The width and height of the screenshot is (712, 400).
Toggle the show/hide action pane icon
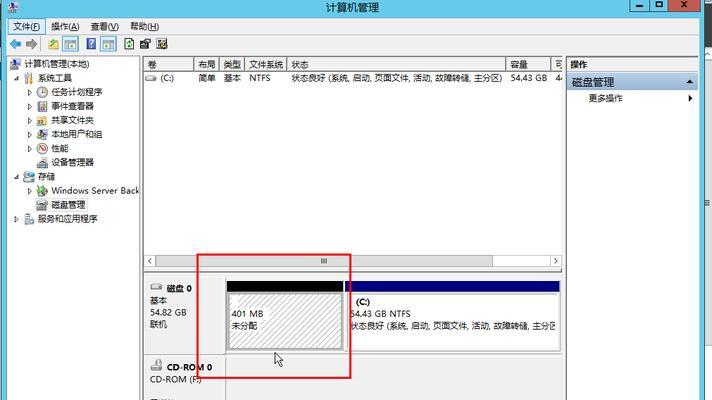tap(108, 44)
